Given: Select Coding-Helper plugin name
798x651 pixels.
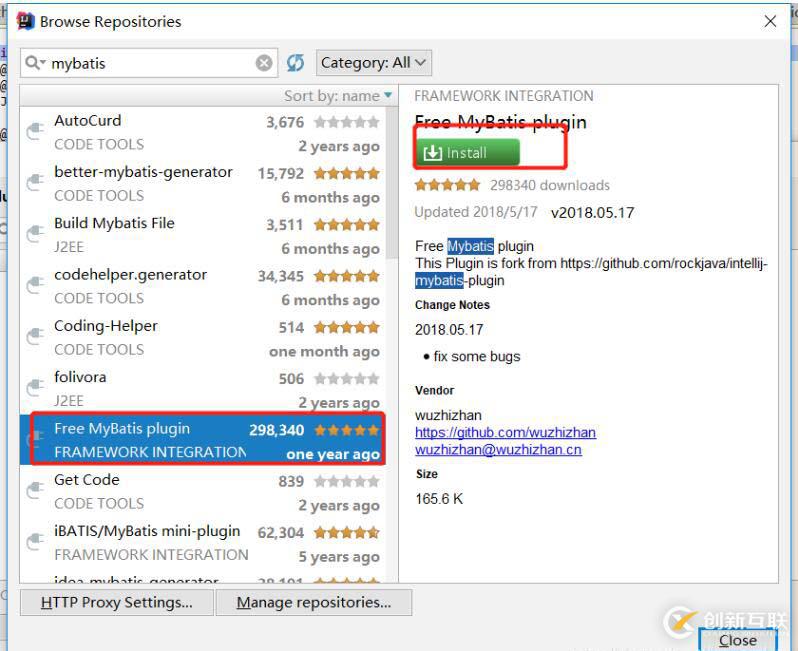Looking at the screenshot, I should 106,326.
